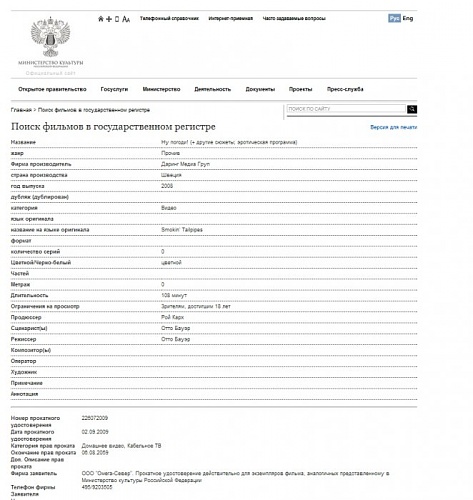Click the 'Длительность' label
Image resolution: width=473 pixels, height=500 pixels.
29,296
